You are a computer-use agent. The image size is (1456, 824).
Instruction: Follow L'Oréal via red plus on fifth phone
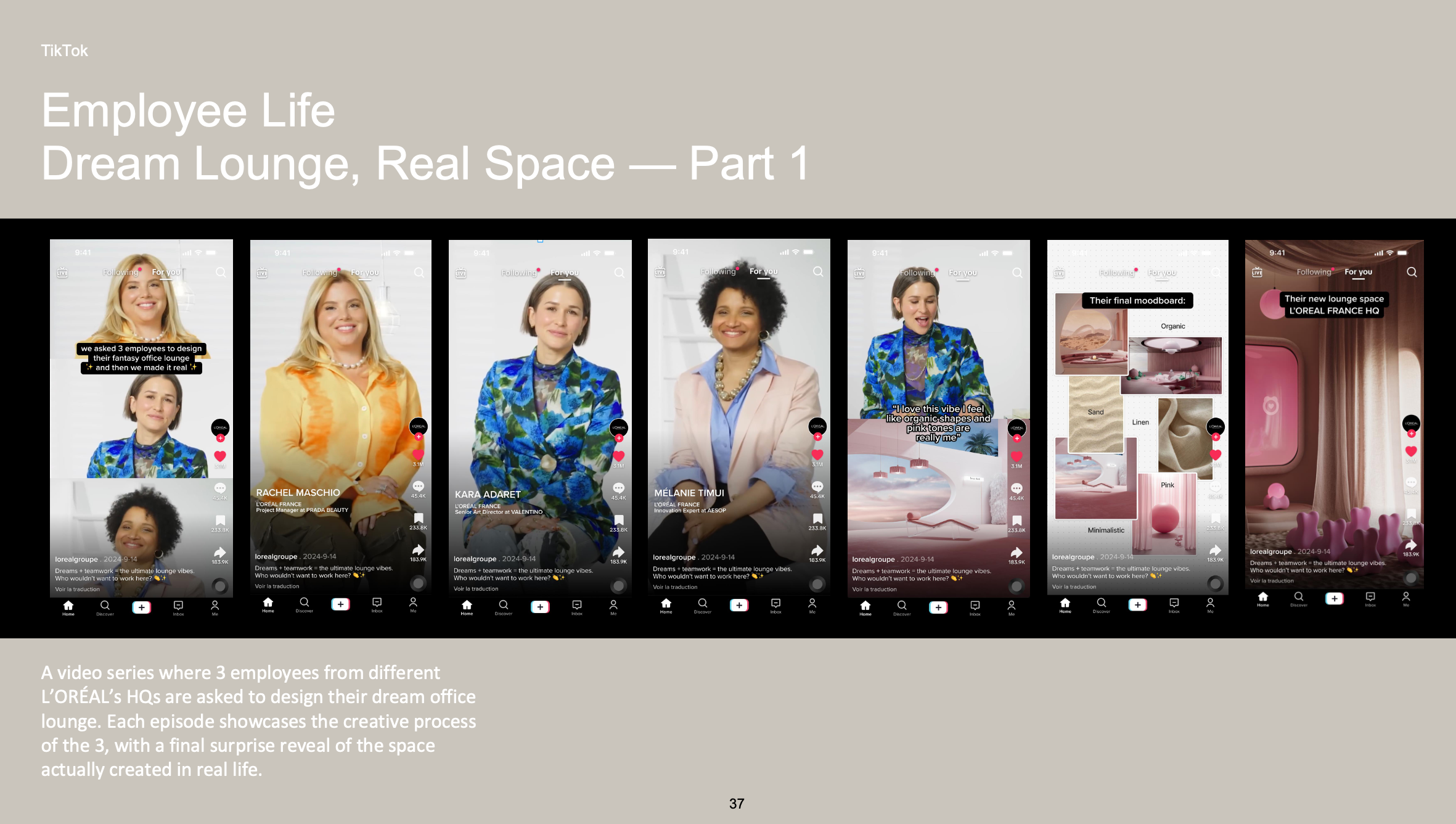tap(1016, 439)
